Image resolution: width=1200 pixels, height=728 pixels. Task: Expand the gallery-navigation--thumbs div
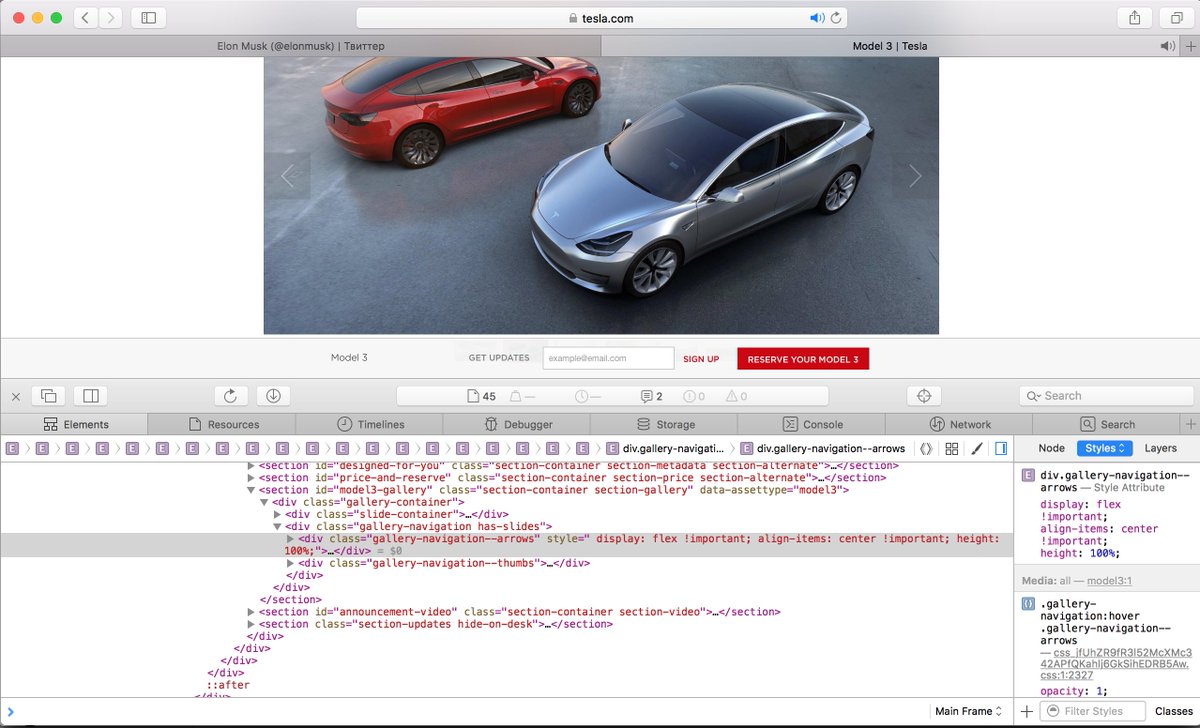pos(291,563)
